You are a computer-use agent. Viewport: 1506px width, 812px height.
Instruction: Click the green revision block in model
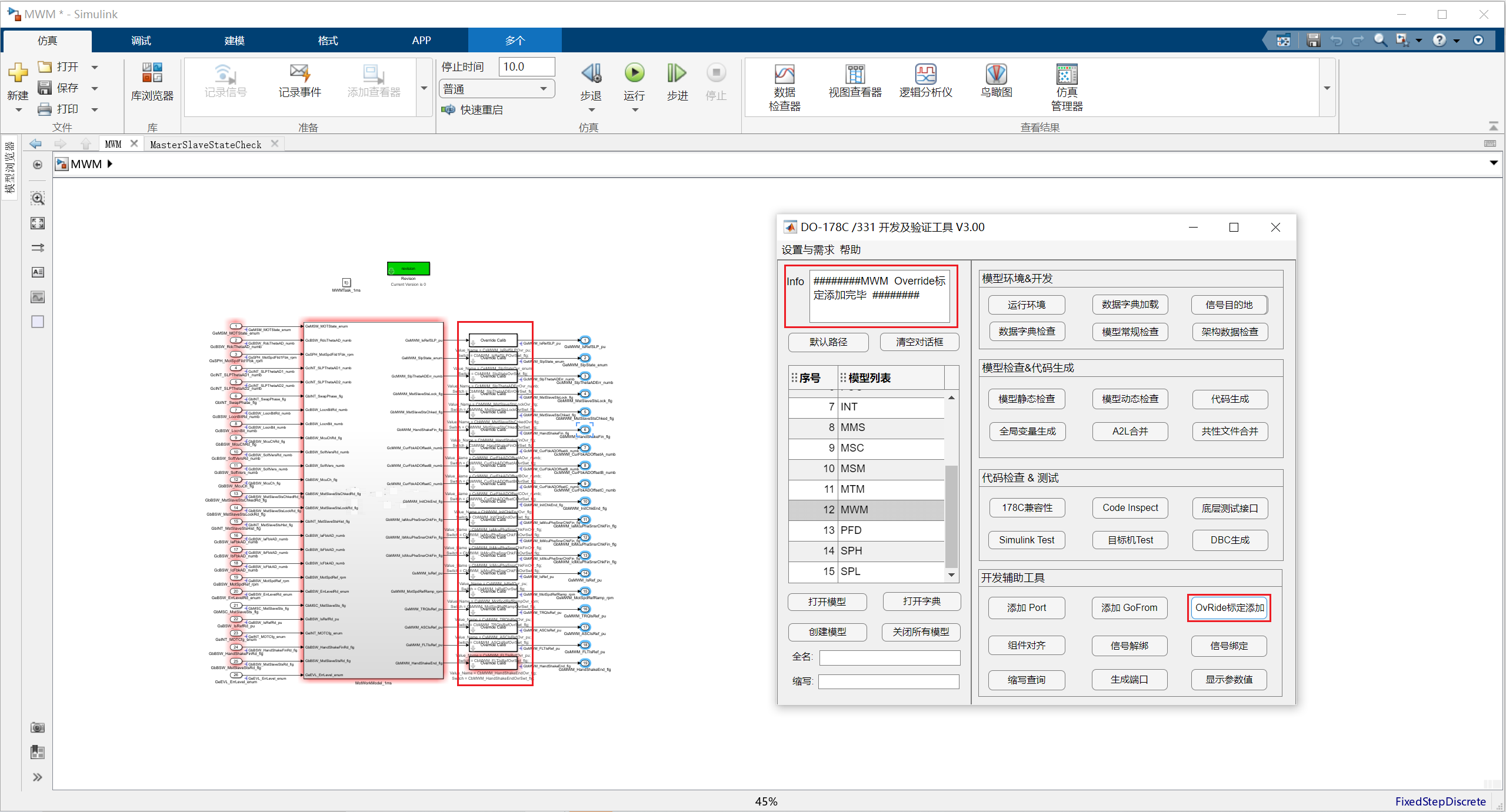(408, 269)
